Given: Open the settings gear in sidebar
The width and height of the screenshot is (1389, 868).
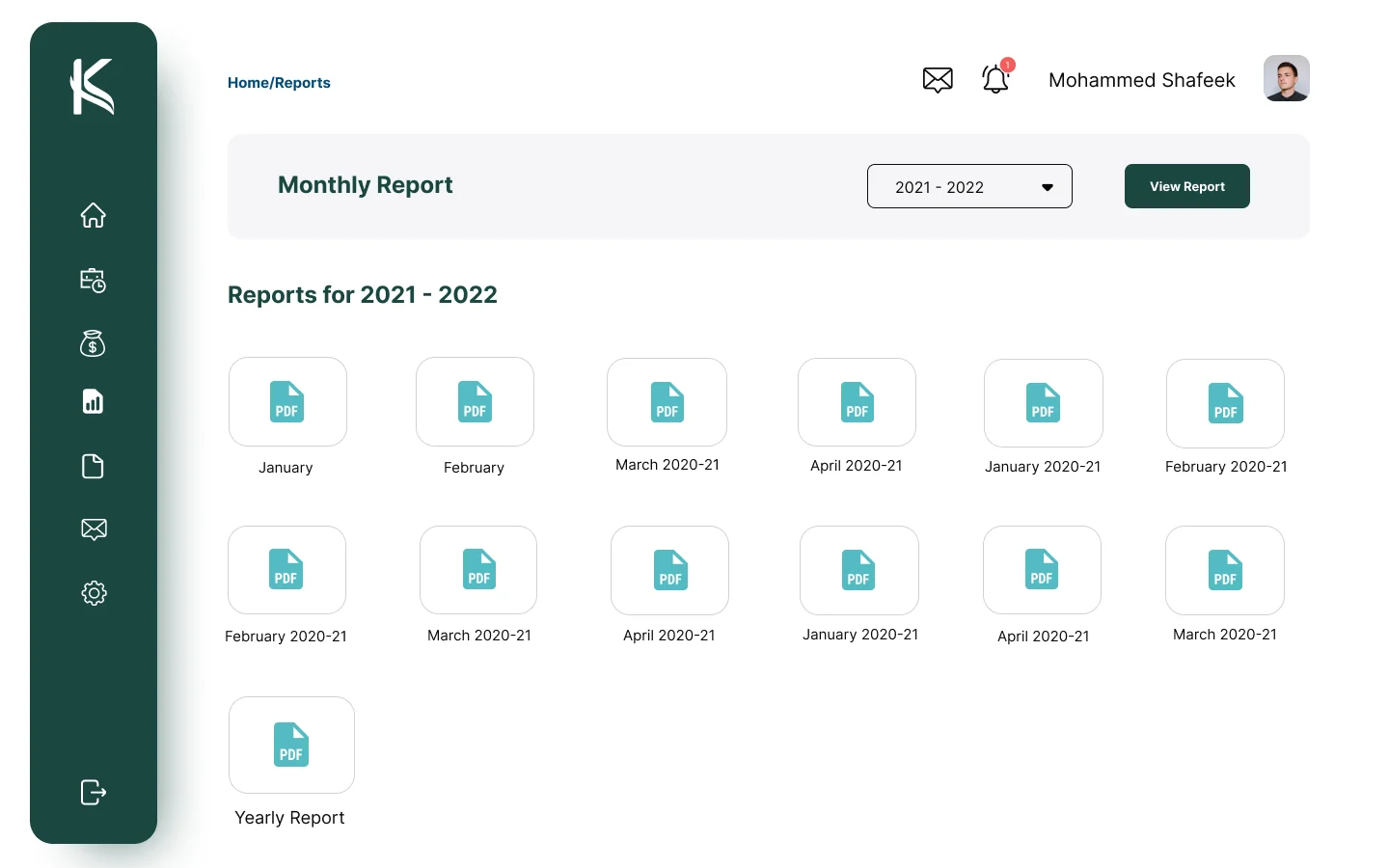Looking at the screenshot, I should (94, 593).
